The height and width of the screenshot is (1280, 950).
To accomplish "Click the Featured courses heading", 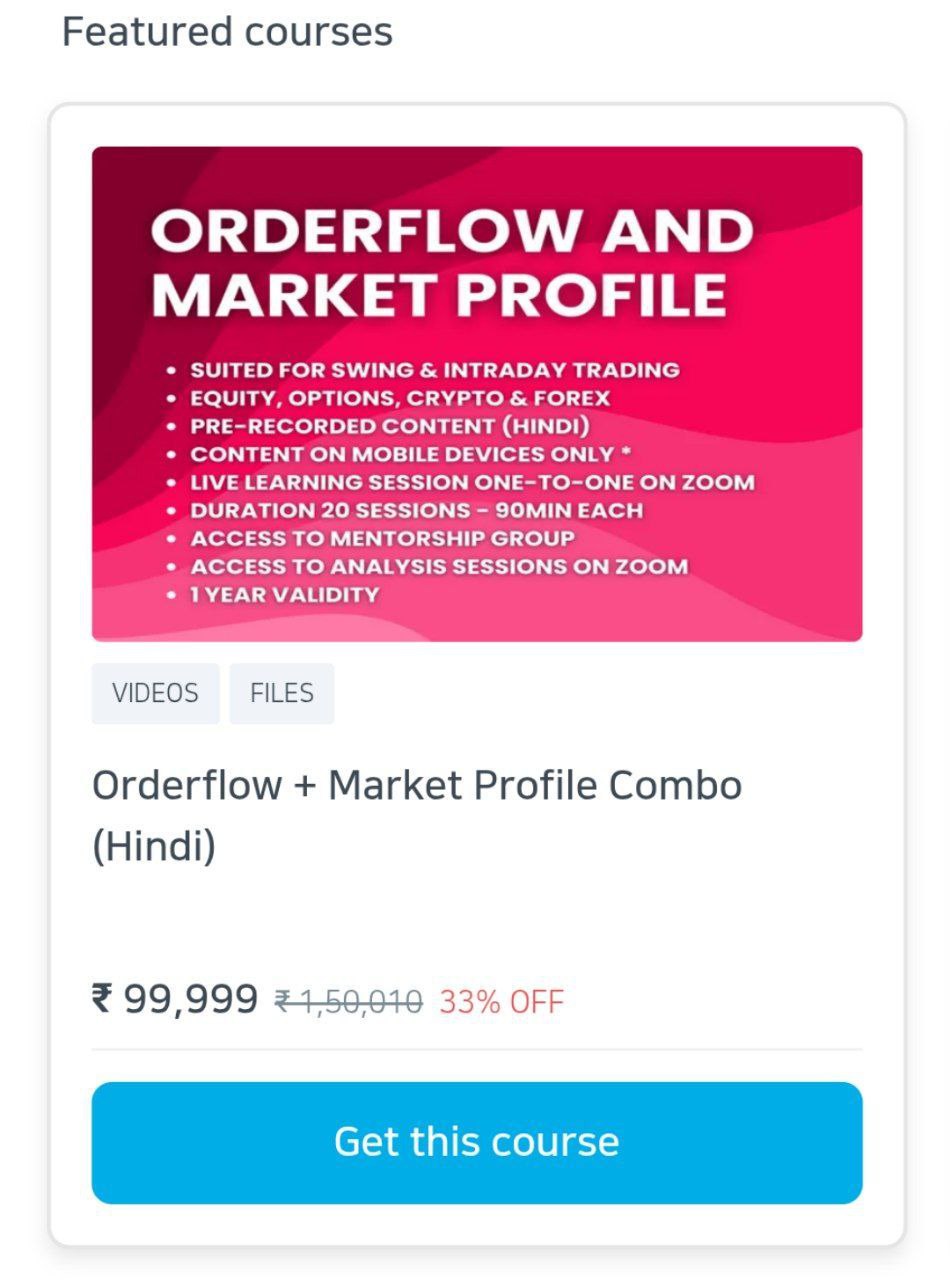I will [227, 32].
